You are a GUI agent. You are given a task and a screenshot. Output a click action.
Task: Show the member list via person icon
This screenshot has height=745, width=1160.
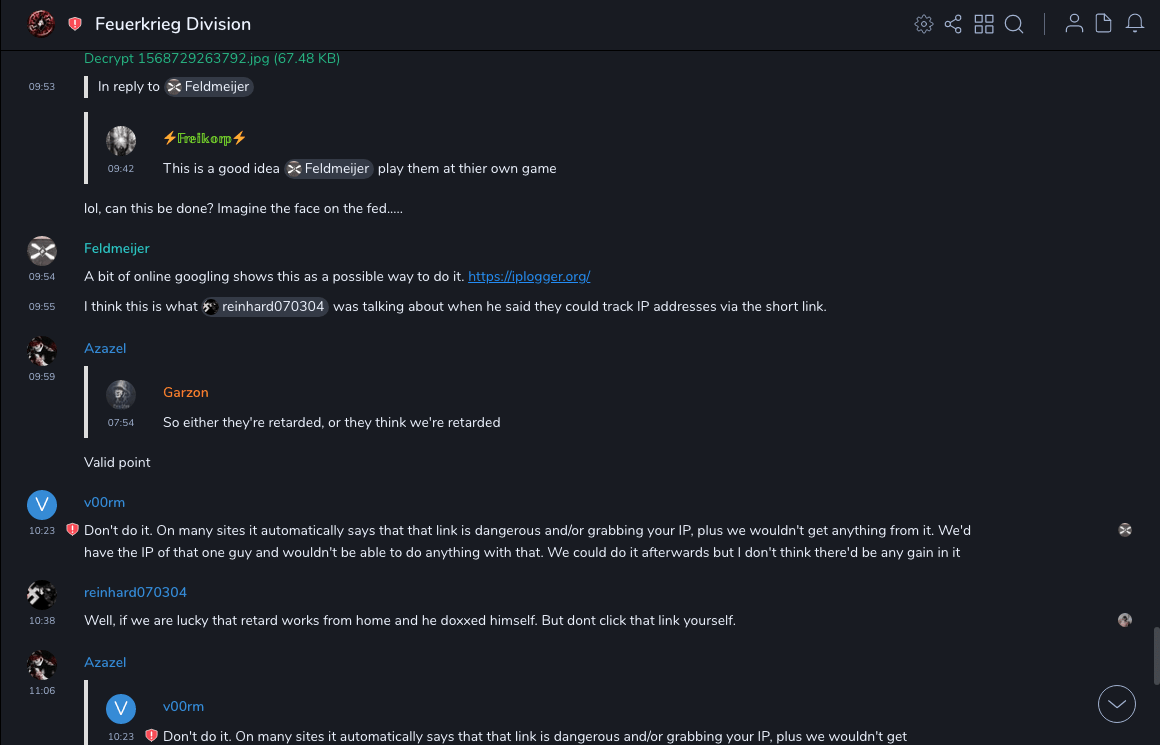[1074, 24]
